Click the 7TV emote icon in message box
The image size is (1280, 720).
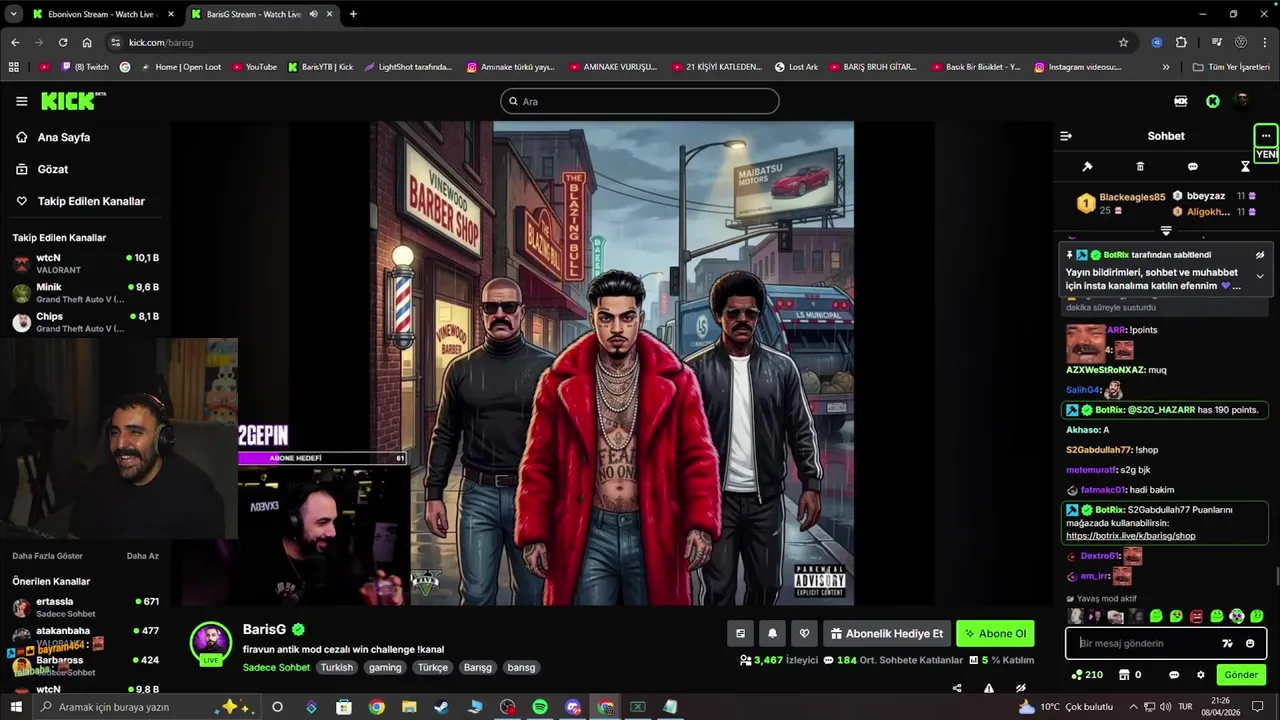(x=1228, y=643)
